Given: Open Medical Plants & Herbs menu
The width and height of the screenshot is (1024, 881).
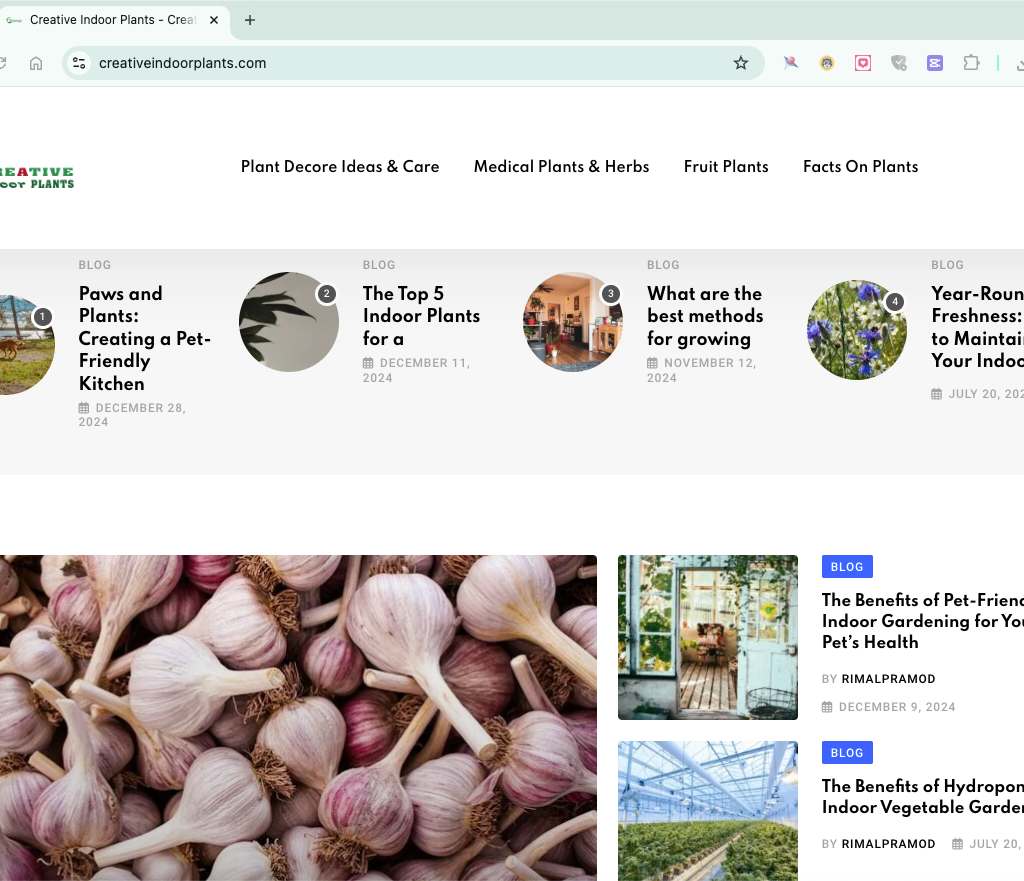Looking at the screenshot, I should point(561,167).
